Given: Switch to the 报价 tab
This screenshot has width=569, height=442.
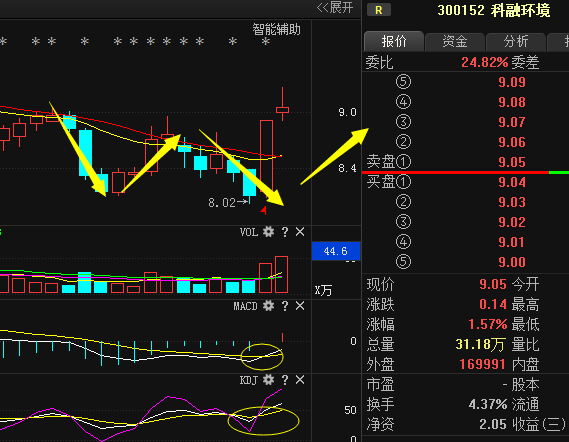Looking at the screenshot, I should [394, 41].
